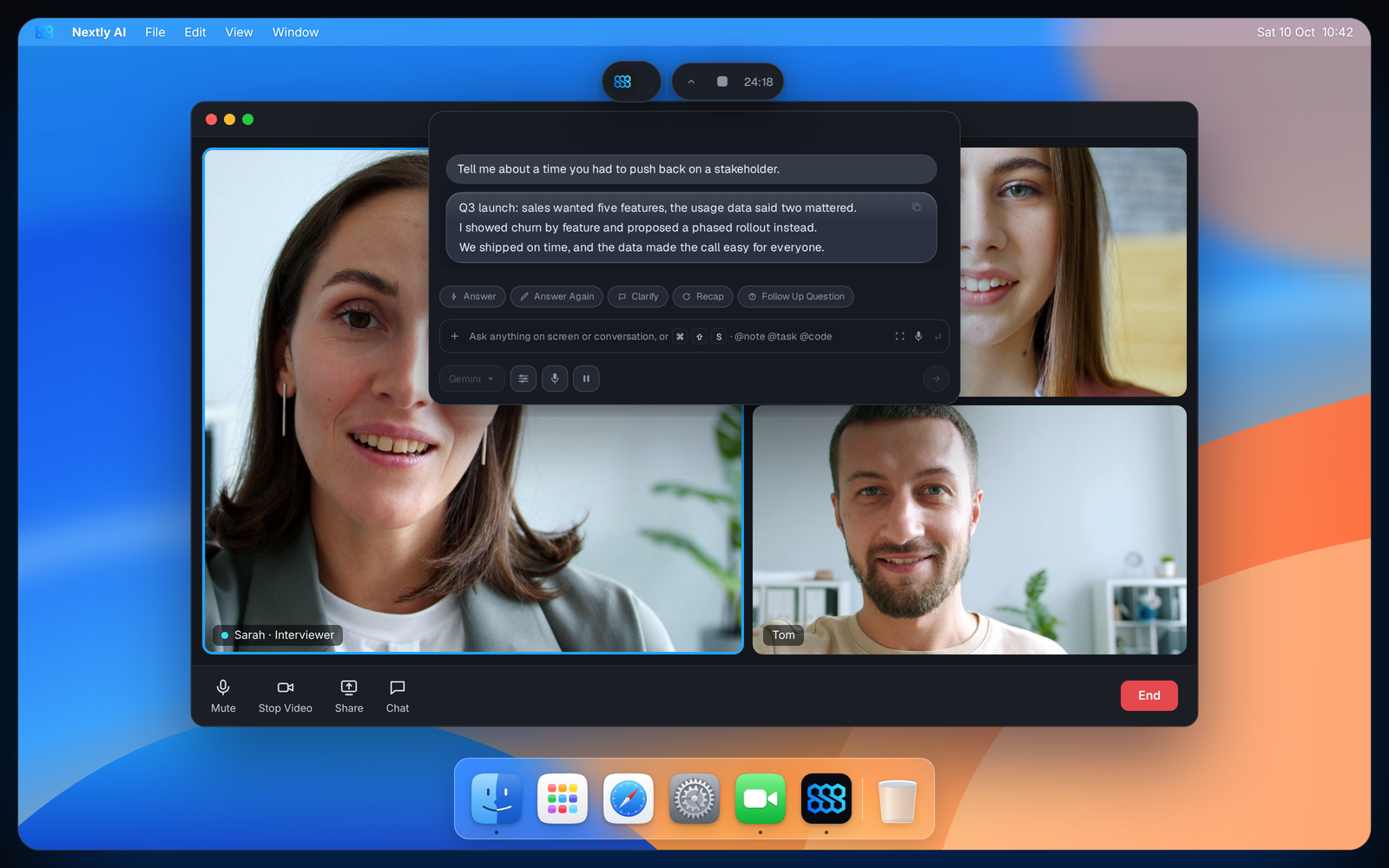Image resolution: width=1389 pixels, height=868 pixels.
Task: Open the Chat panel in the call
Action: click(398, 696)
